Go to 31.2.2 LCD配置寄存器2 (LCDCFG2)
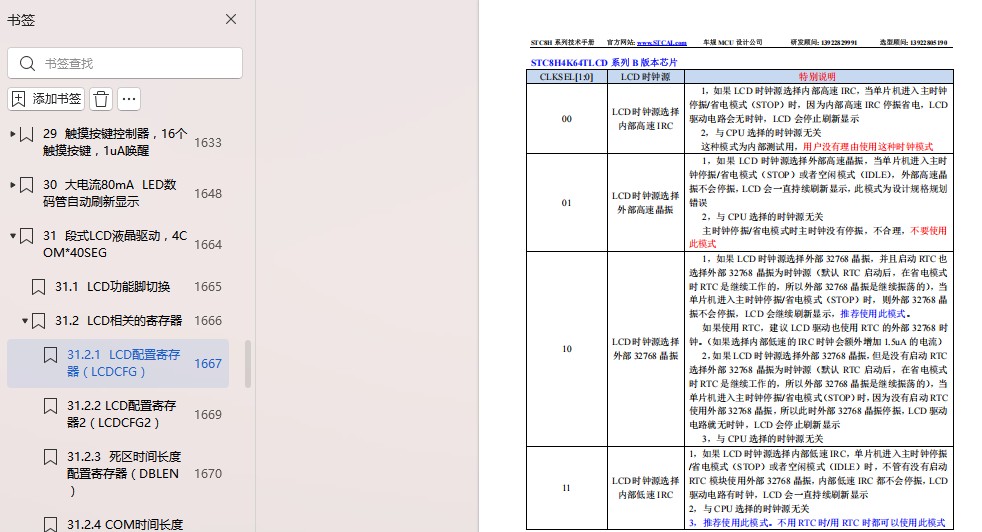This screenshot has width=982, height=532. [121, 414]
